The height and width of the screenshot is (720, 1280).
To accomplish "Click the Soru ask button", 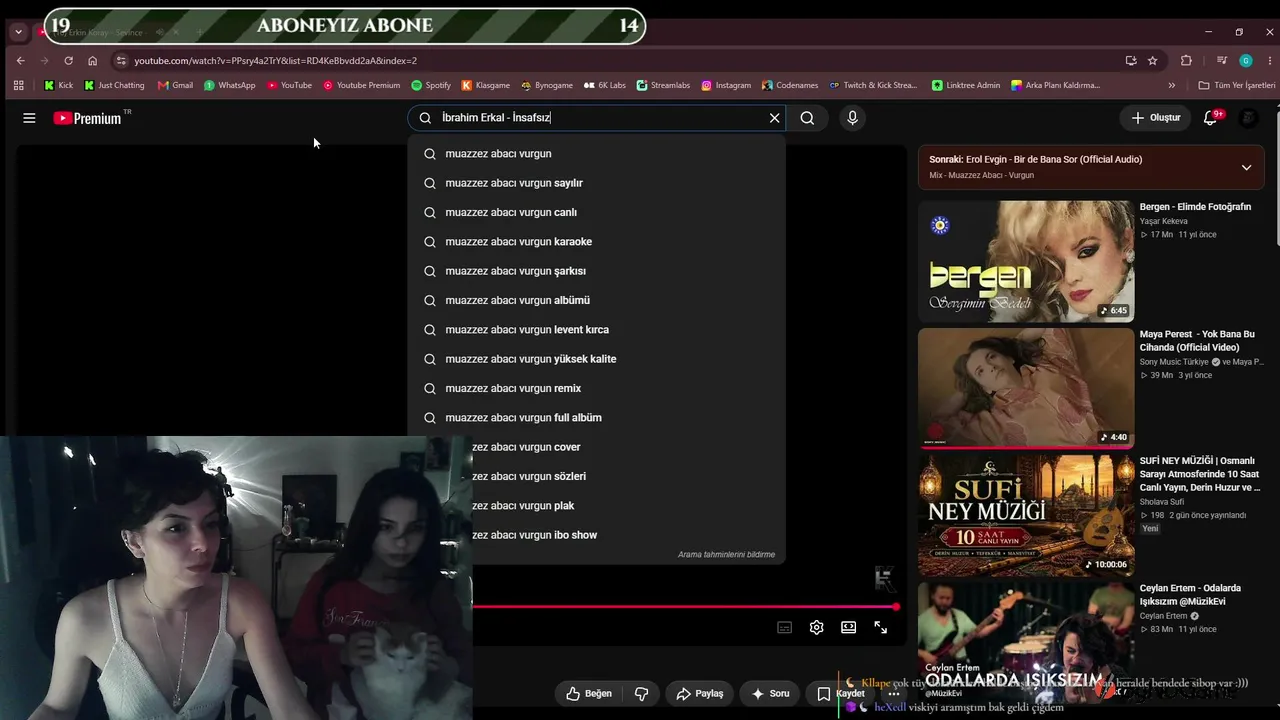I will click(x=770, y=693).
